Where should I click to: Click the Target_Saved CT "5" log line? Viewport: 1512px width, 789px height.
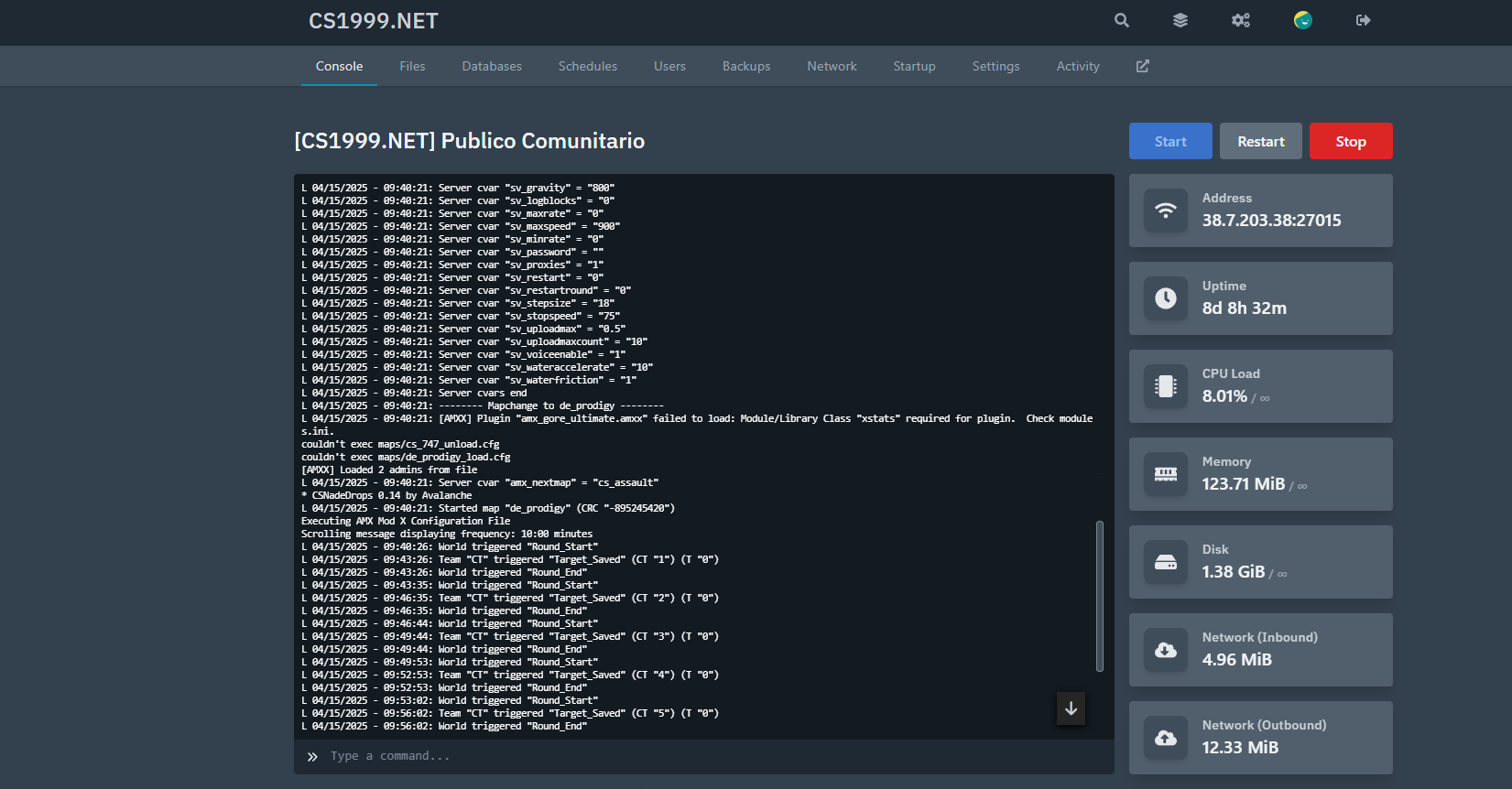click(510, 713)
